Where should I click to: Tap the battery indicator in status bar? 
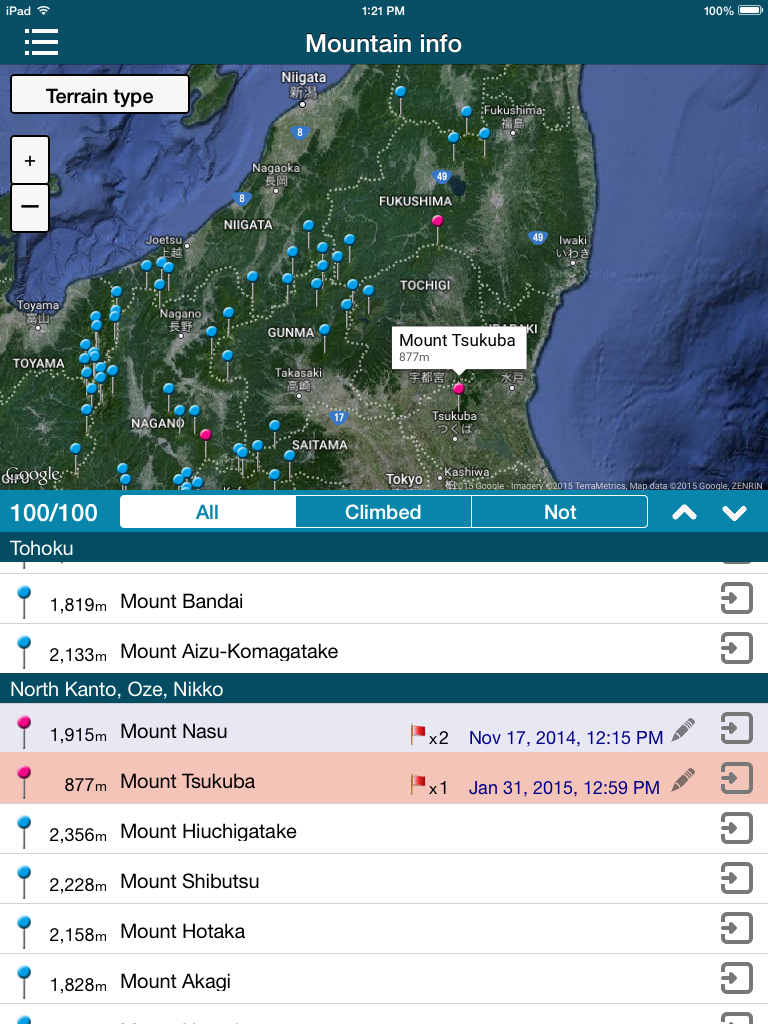[x=750, y=10]
